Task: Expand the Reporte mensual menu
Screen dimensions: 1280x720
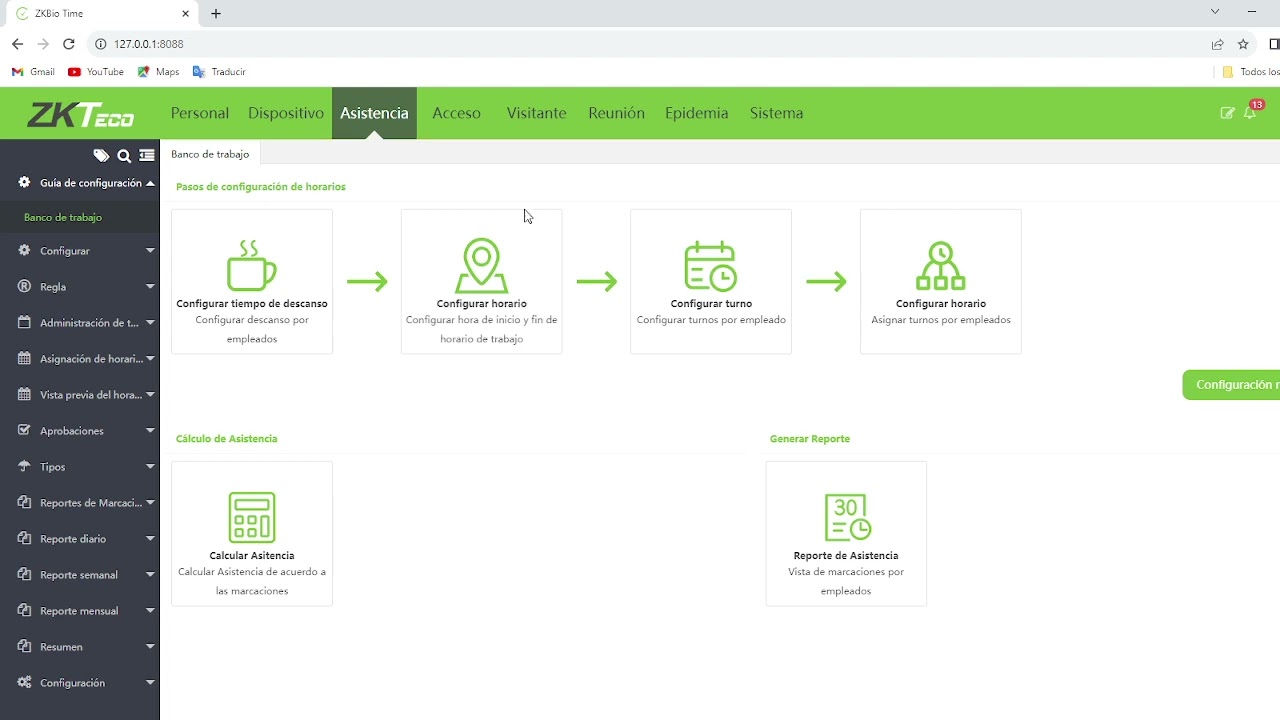Action: tap(80, 611)
